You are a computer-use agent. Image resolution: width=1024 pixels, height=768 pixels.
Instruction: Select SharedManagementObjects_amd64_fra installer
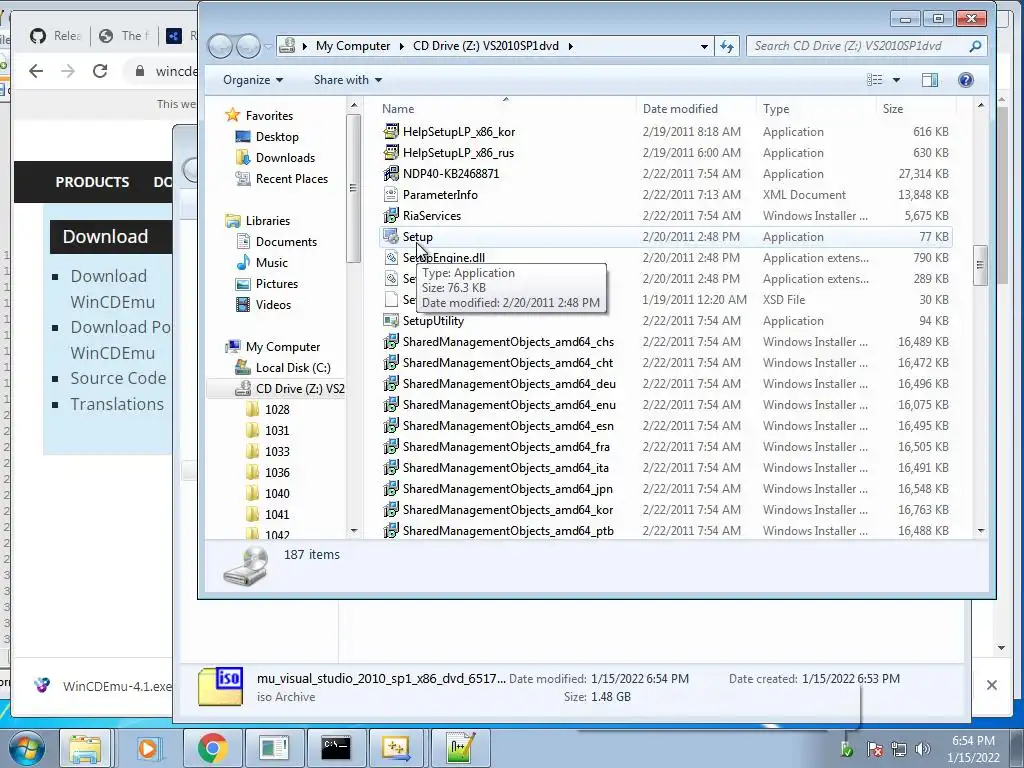click(665, 447)
